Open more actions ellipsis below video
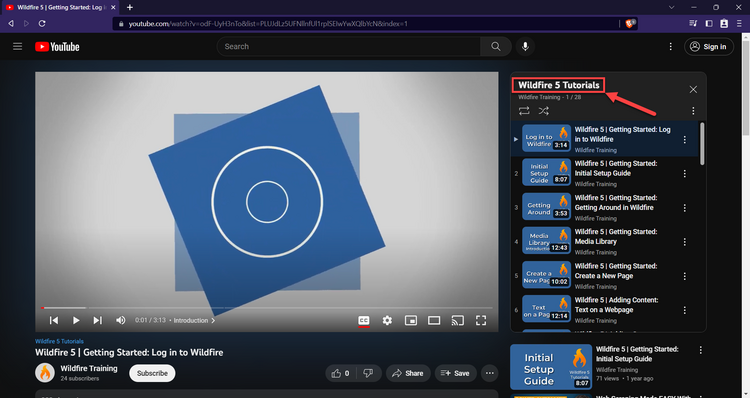The width and height of the screenshot is (750, 398). point(490,373)
